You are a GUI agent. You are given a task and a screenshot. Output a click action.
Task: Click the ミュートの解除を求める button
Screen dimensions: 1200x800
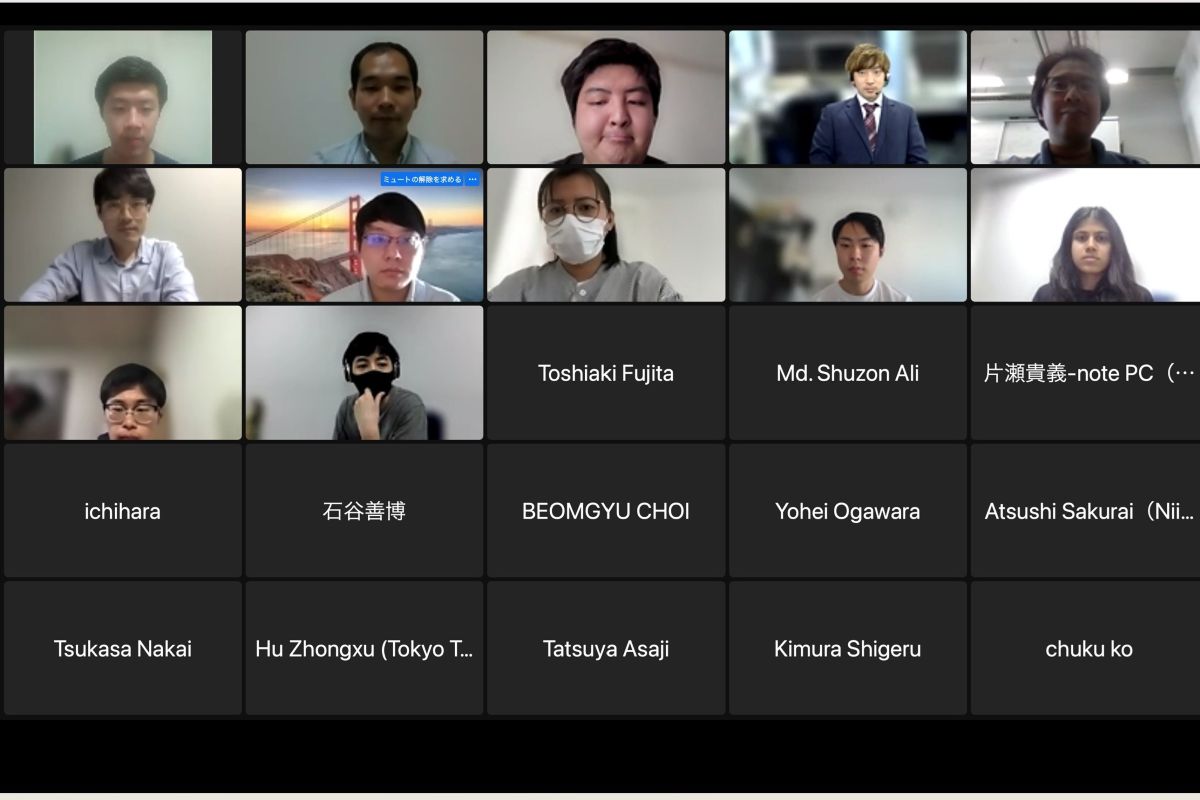[422, 180]
